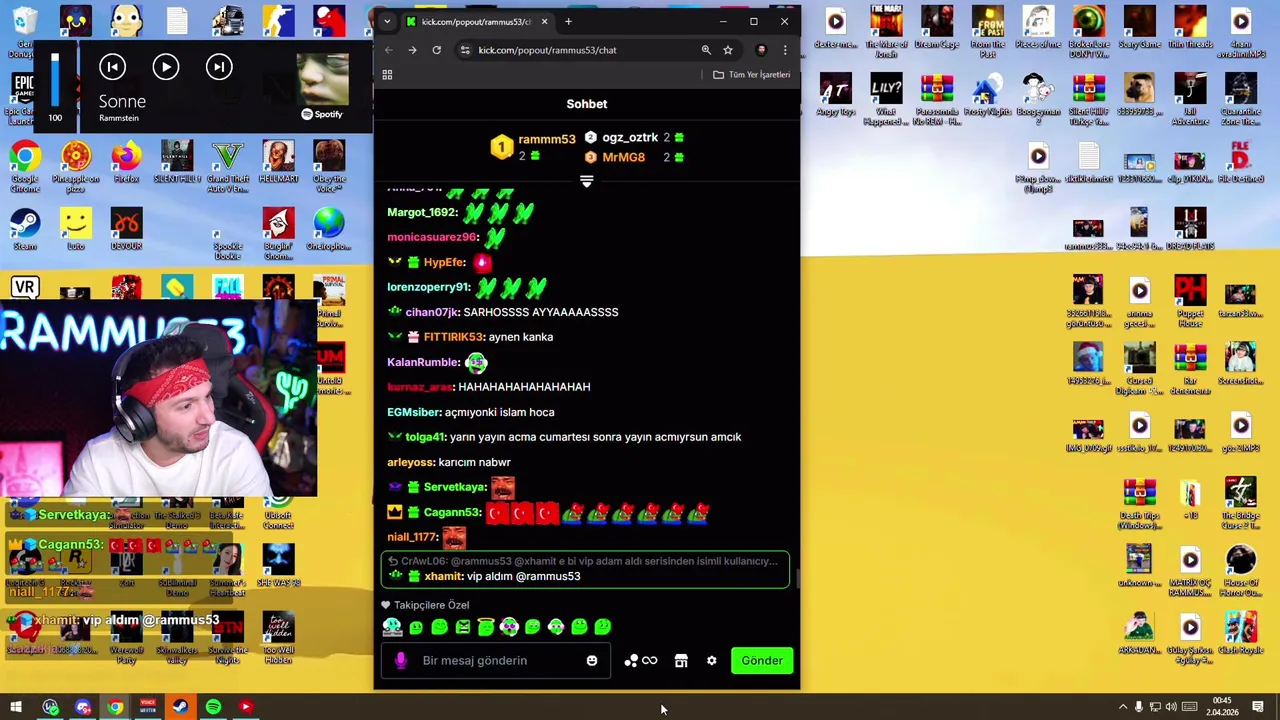Open a new Chrome tab
The width and height of the screenshot is (1280, 720).
tap(568, 21)
